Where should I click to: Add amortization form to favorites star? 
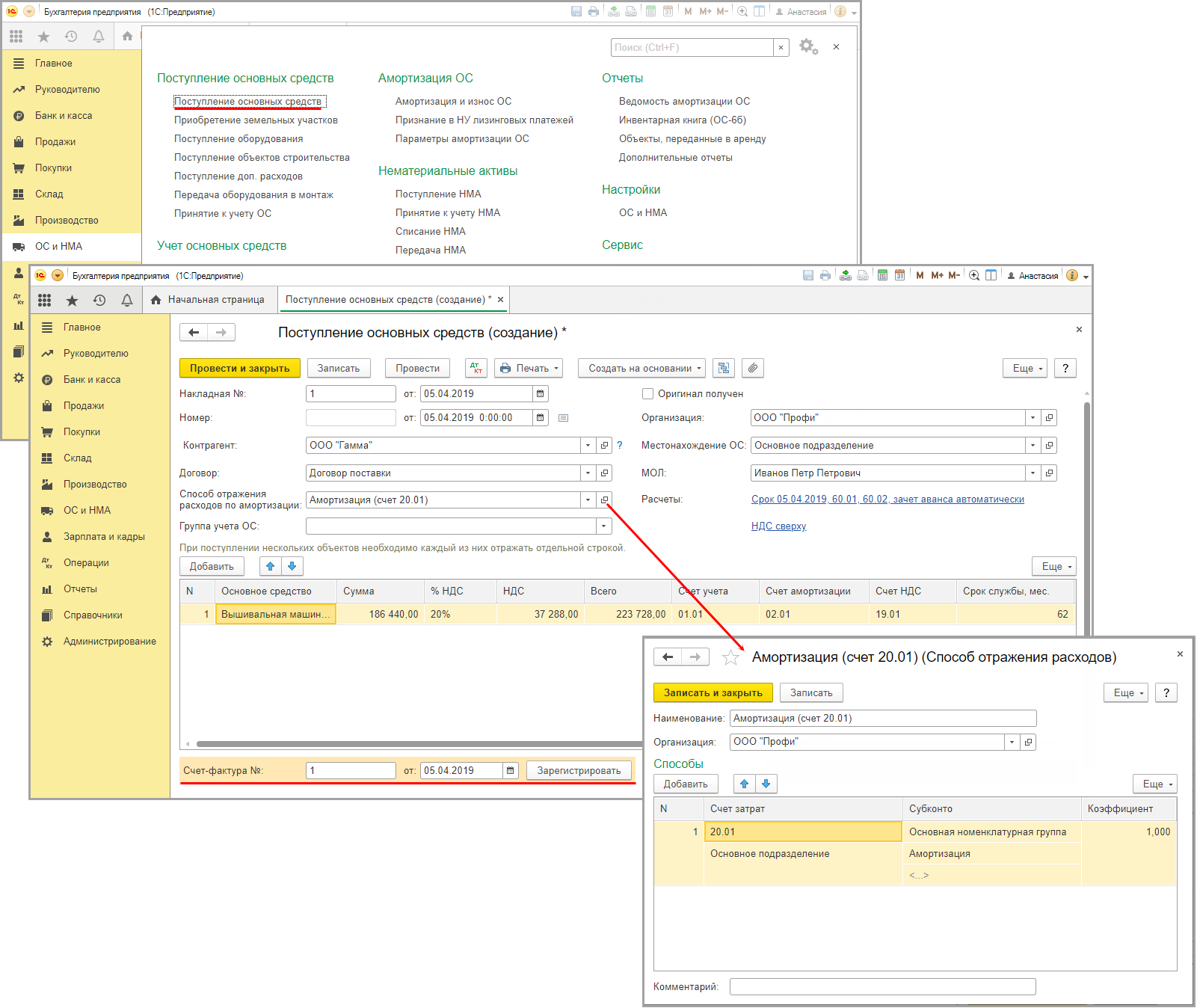point(730,657)
